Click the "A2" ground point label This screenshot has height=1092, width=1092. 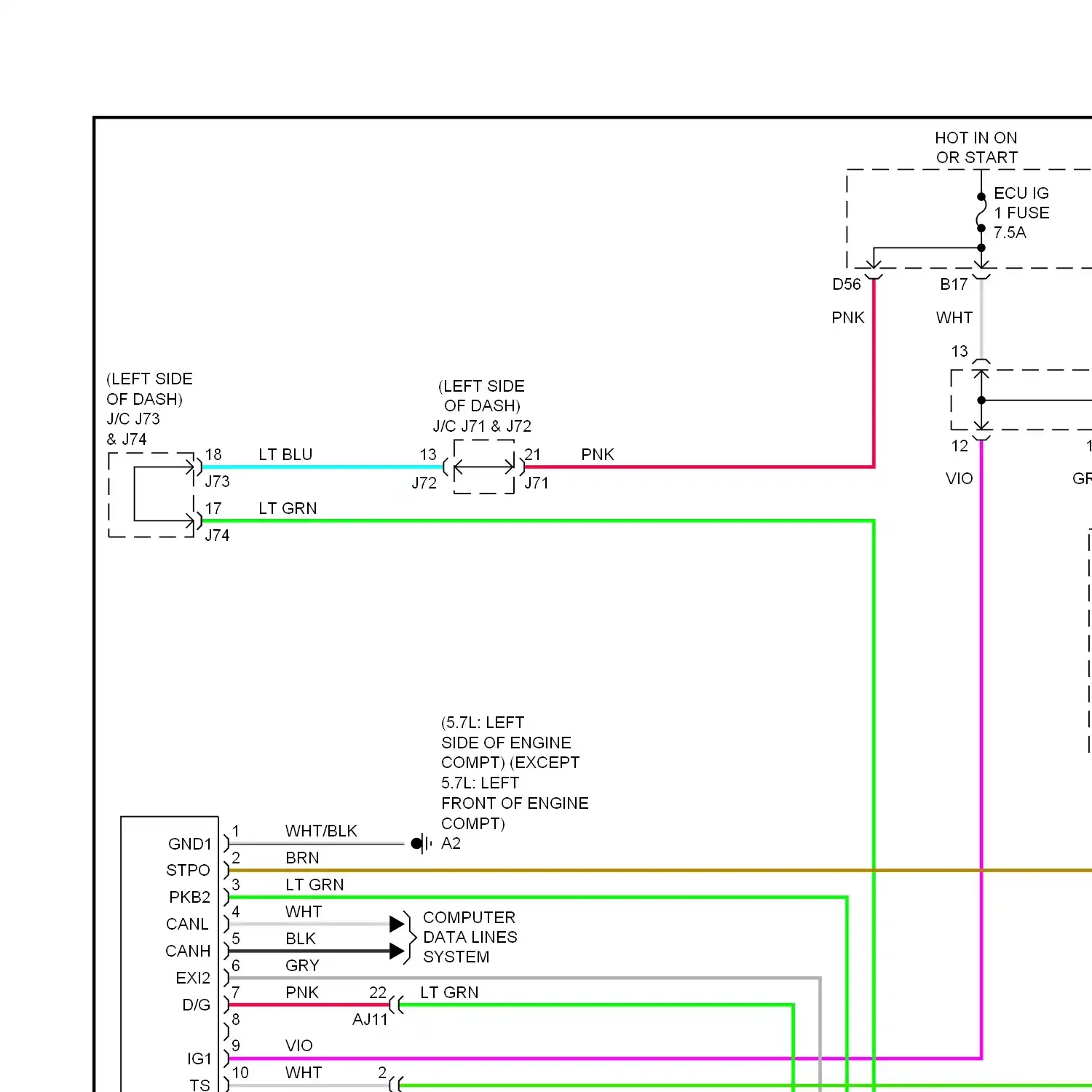tap(451, 844)
